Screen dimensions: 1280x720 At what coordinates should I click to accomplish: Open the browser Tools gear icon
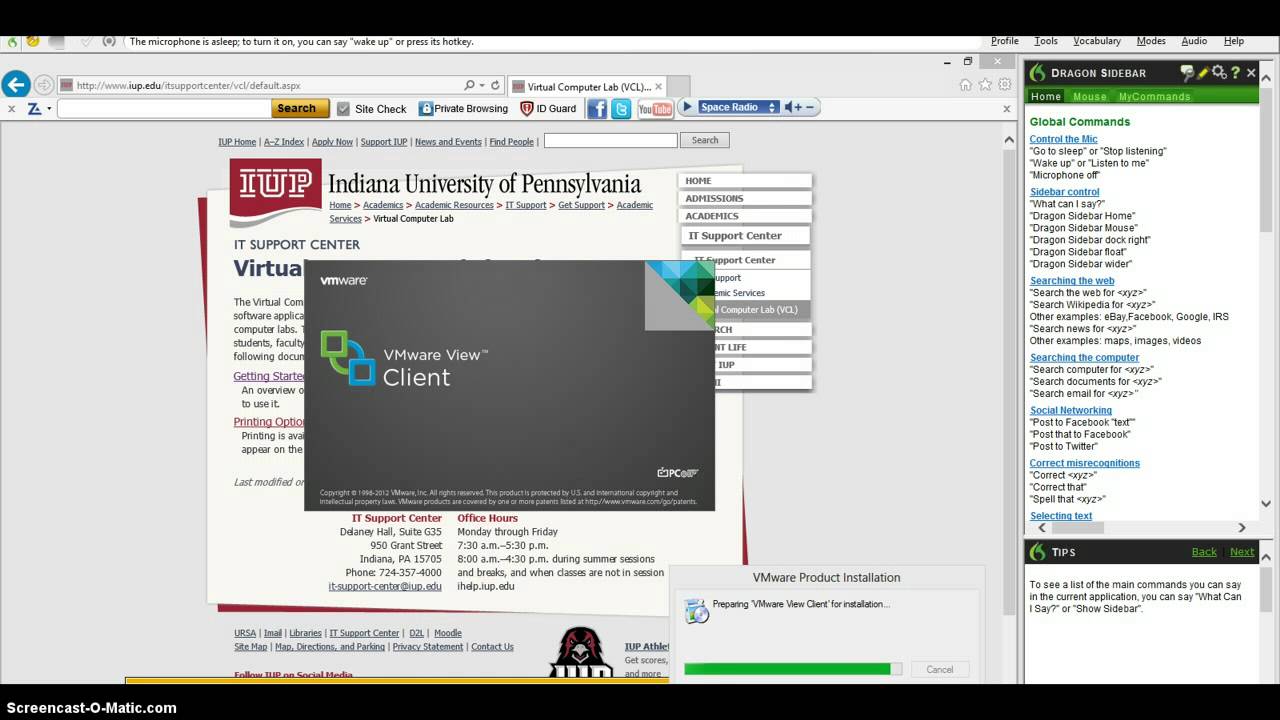click(1005, 85)
